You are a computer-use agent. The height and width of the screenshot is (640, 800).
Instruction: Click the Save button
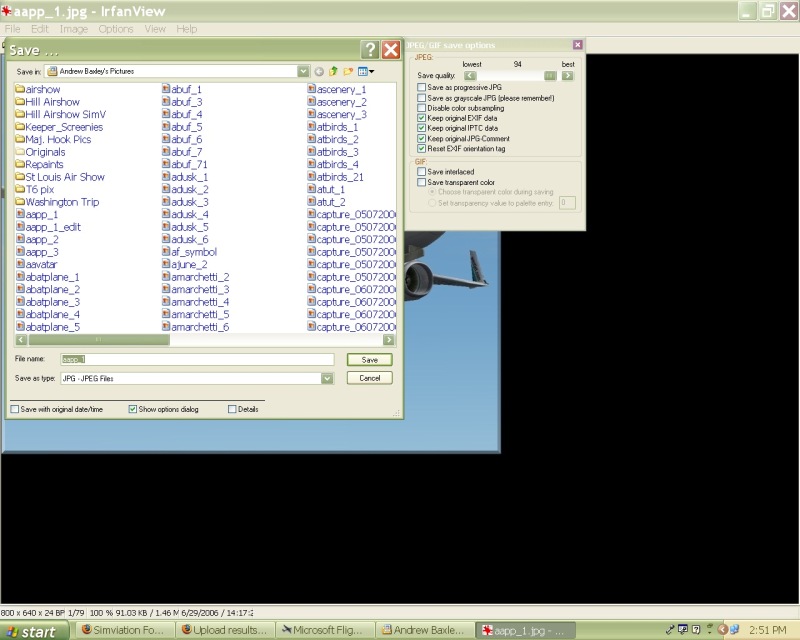(369, 360)
